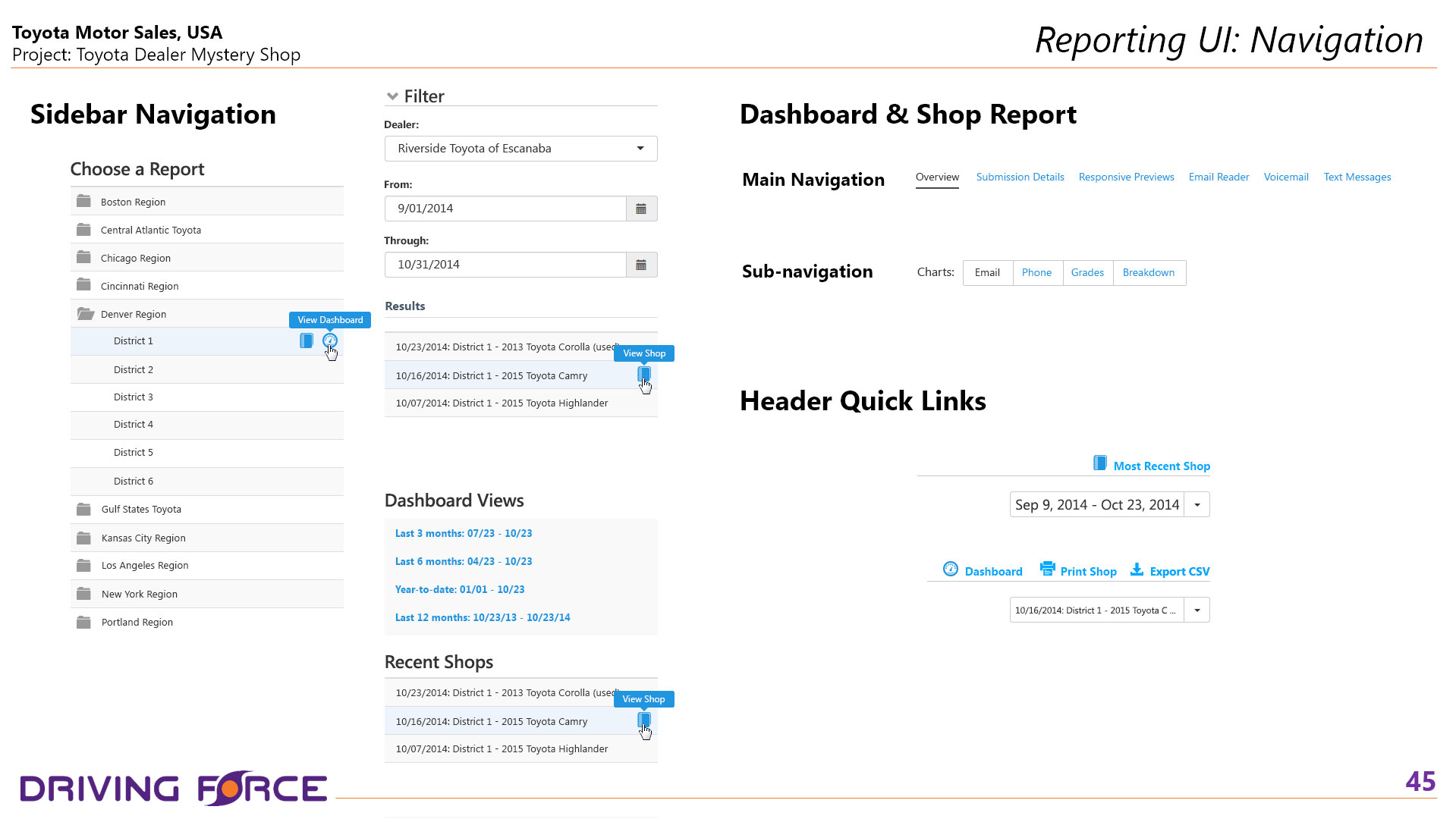Screen dimensions: 1456x819
Task: Select the 2013 Toyota Corolla result under Results
Action: coord(520,347)
